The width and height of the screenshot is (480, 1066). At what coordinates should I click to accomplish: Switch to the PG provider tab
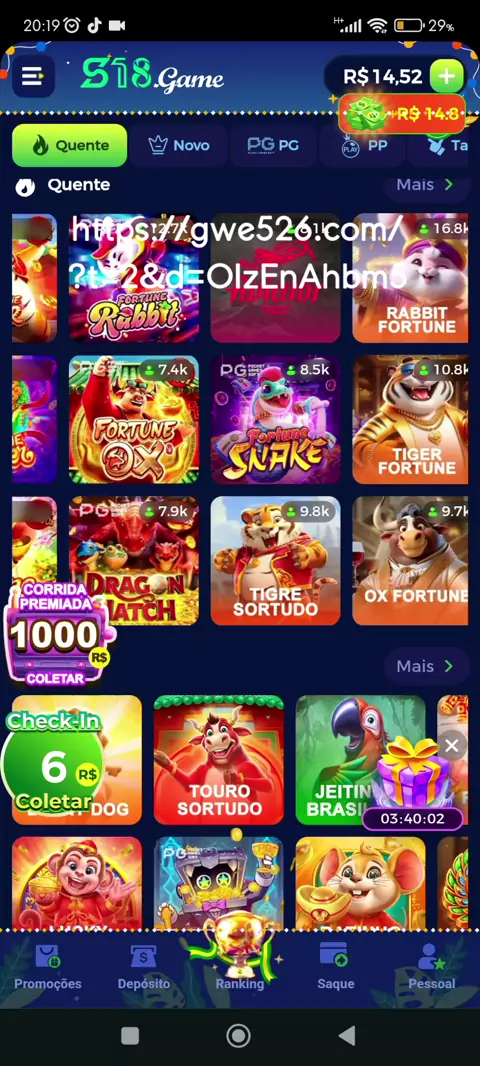point(273,145)
